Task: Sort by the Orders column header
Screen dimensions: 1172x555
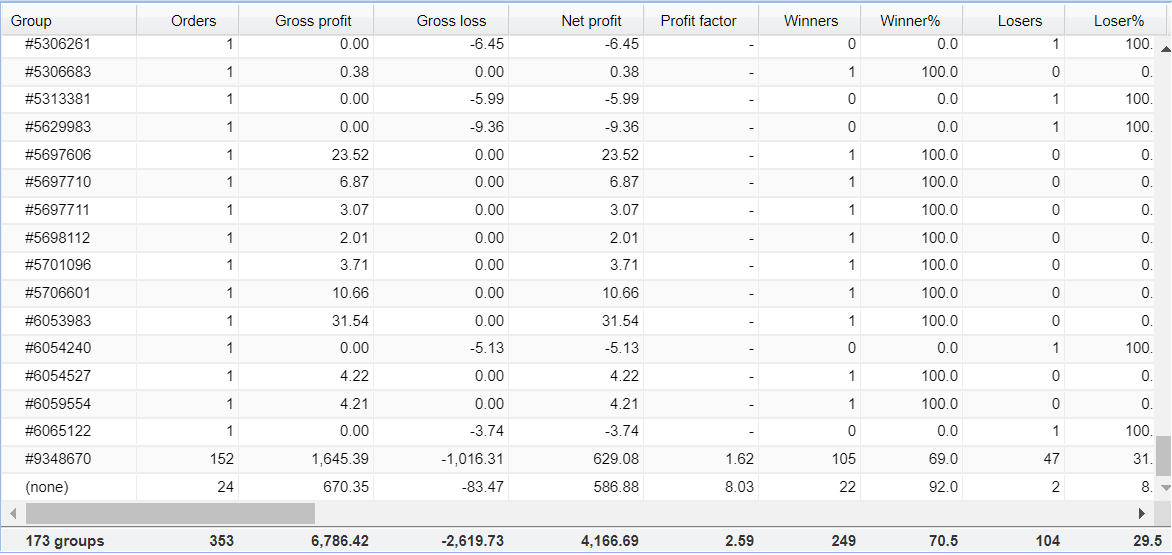Action: pos(188,20)
